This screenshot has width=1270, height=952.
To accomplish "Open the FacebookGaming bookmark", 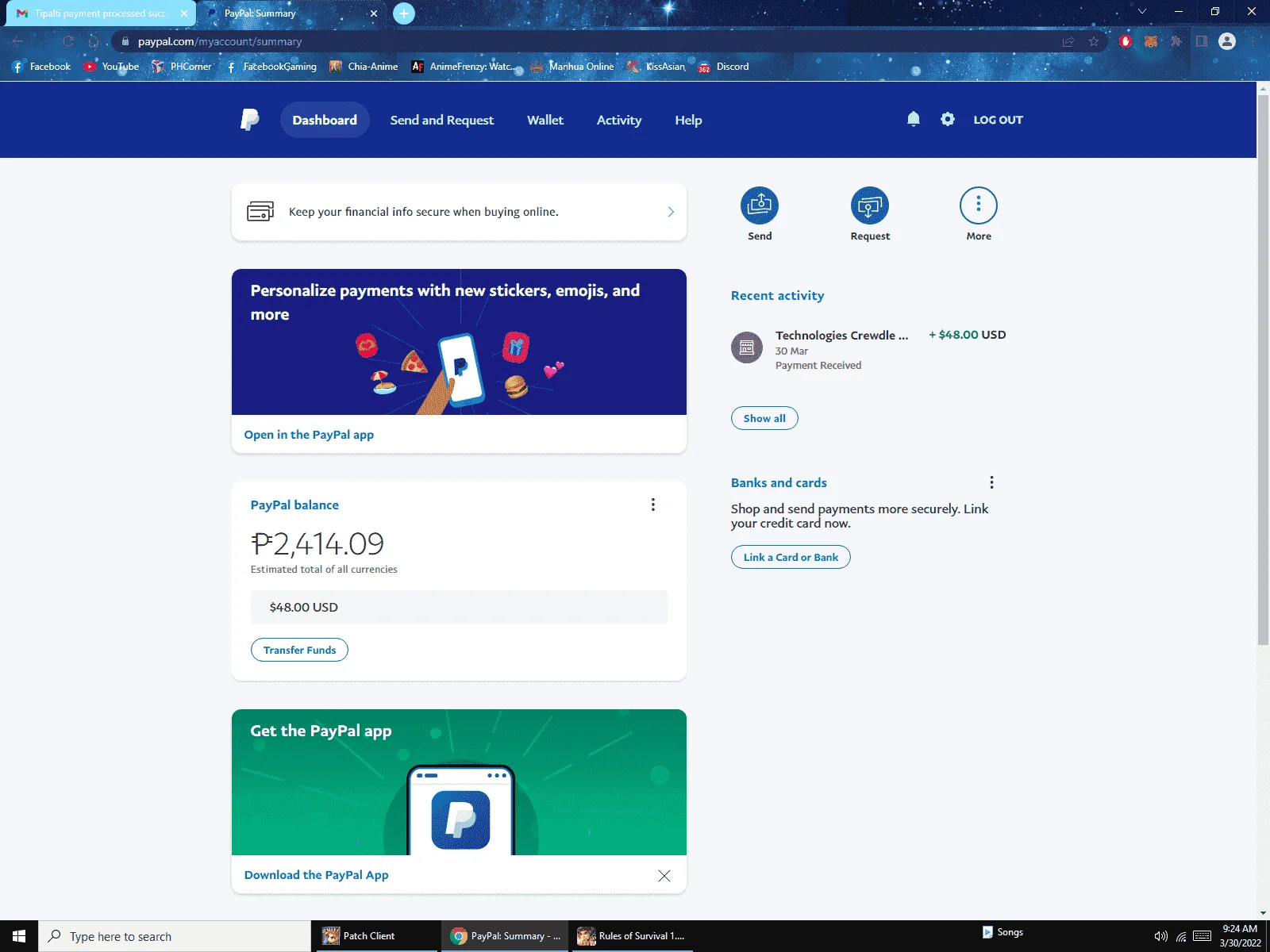I will tap(271, 67).
